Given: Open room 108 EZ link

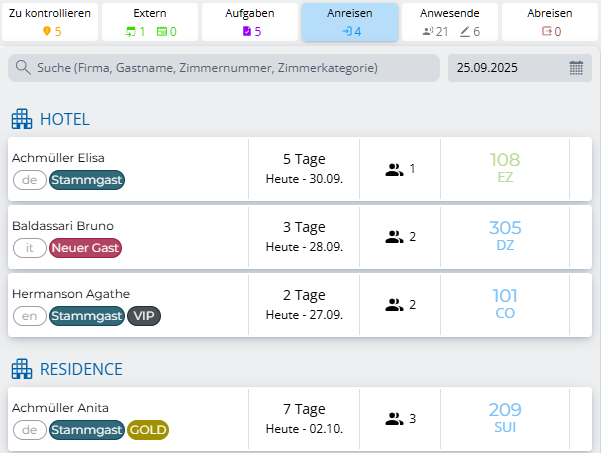Looking at the screenshot, I should click(505, 168).
